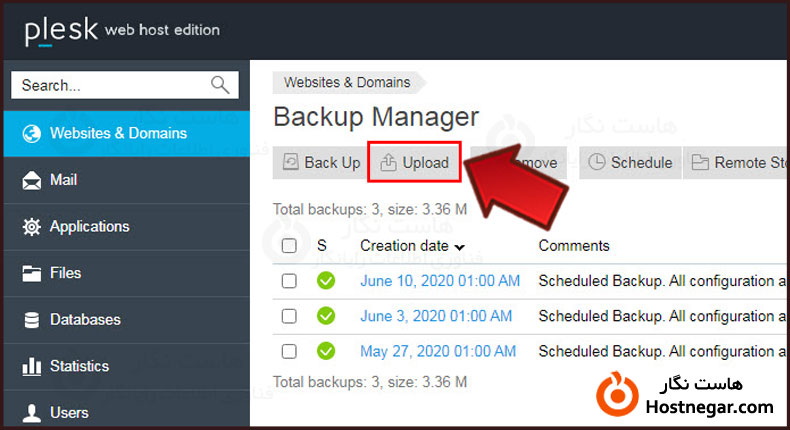Click the Websites & Domains globe icon
Viewport: 790px width, 430px height.
[x=31, y=133]
